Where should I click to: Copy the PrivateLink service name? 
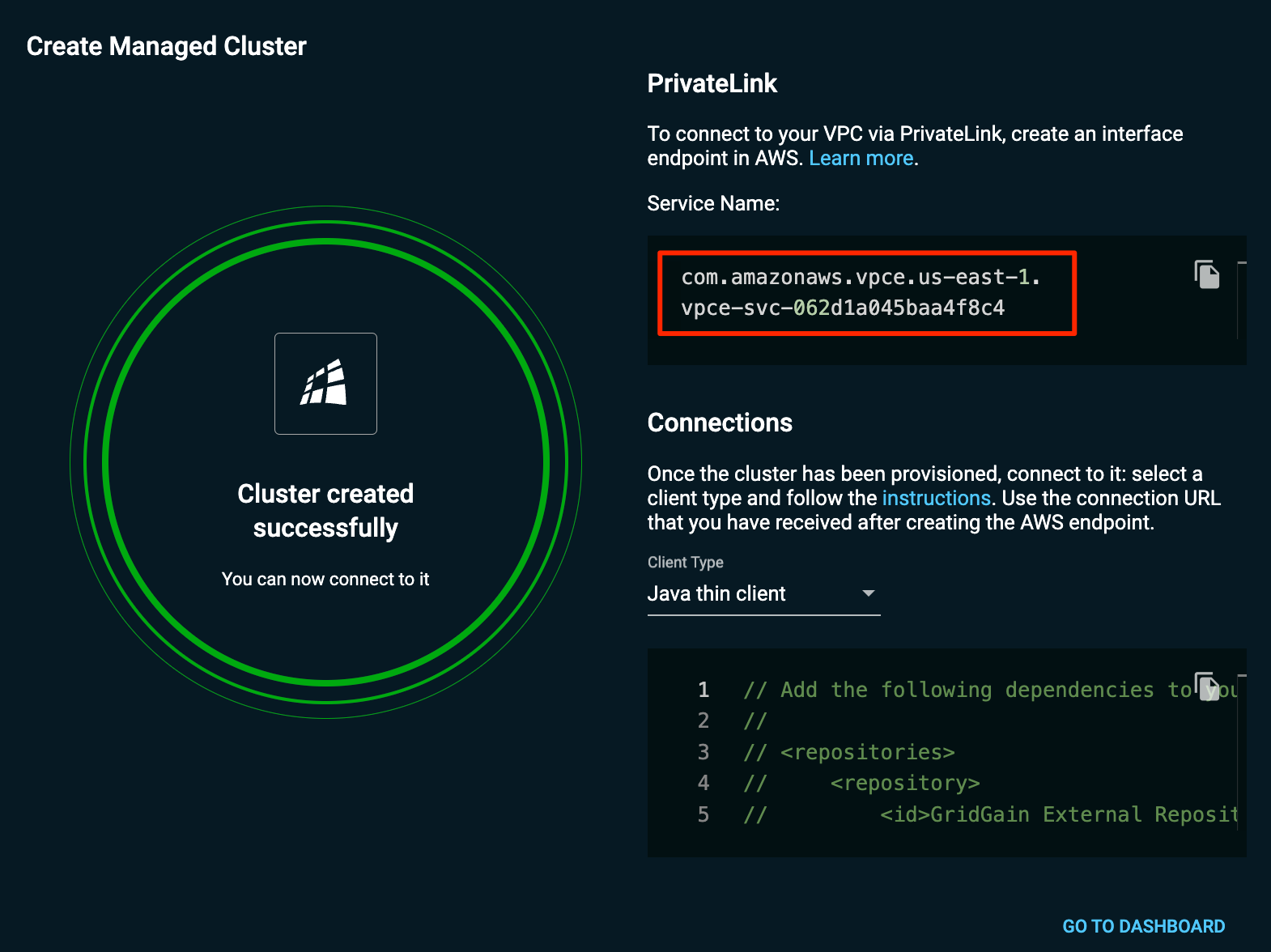tap(1207, 274)
